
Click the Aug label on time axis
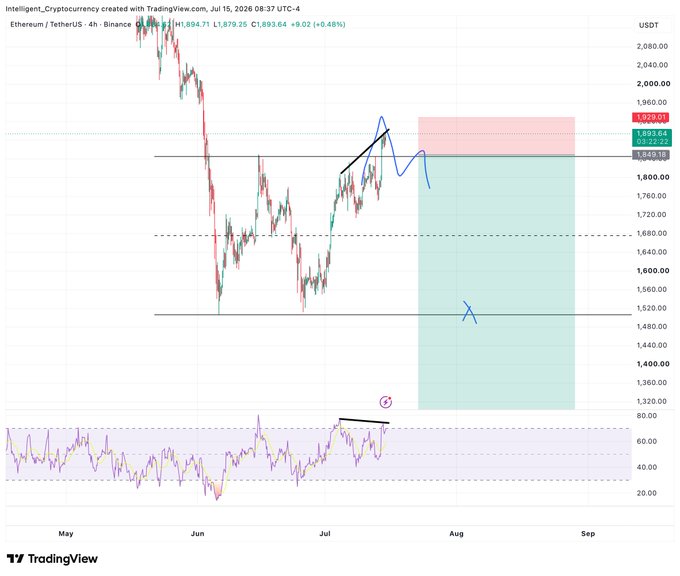pyautogui.click(x=456, y=533)
